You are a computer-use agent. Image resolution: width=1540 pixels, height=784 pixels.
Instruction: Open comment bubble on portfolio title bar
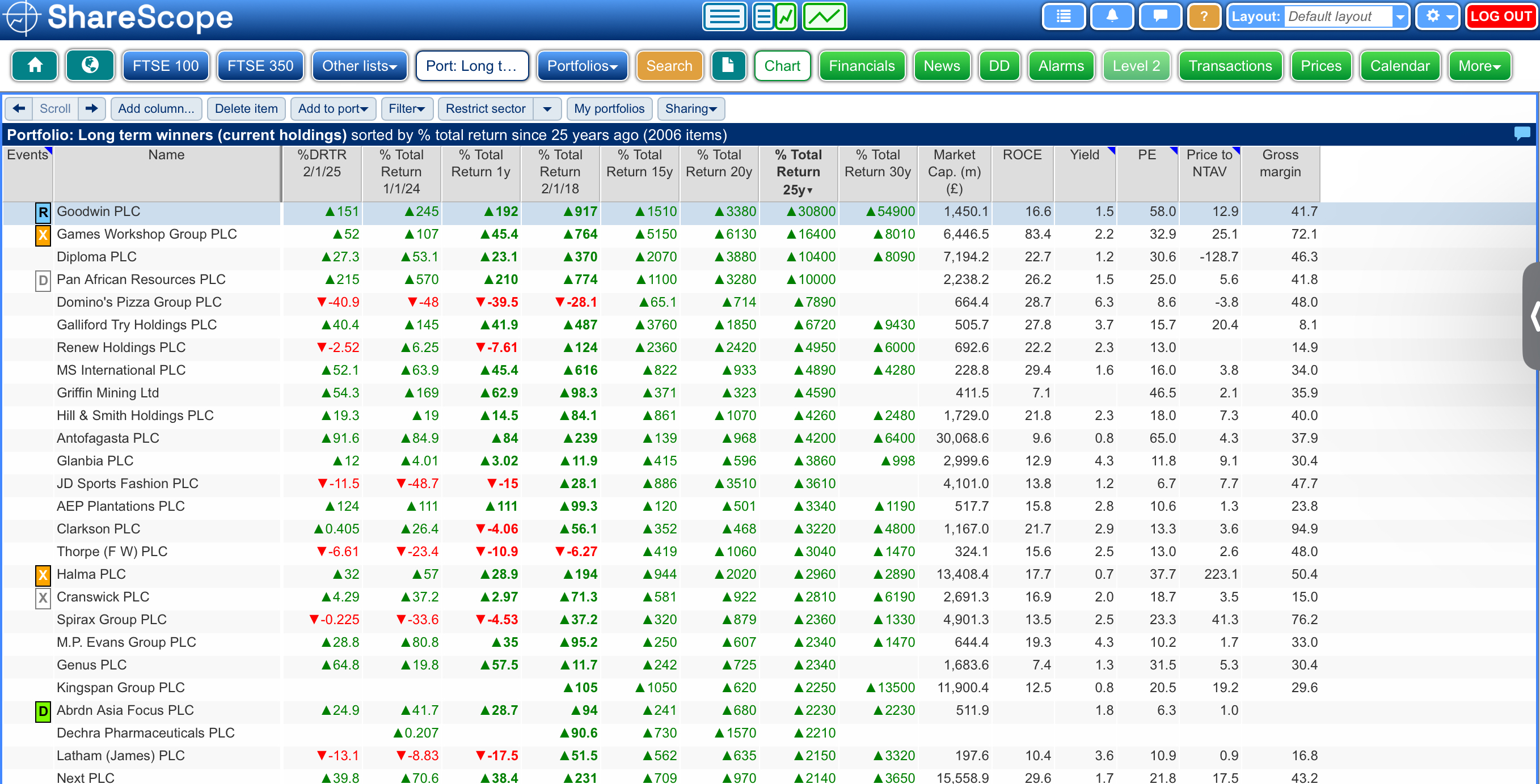(x=1522, y=133)
